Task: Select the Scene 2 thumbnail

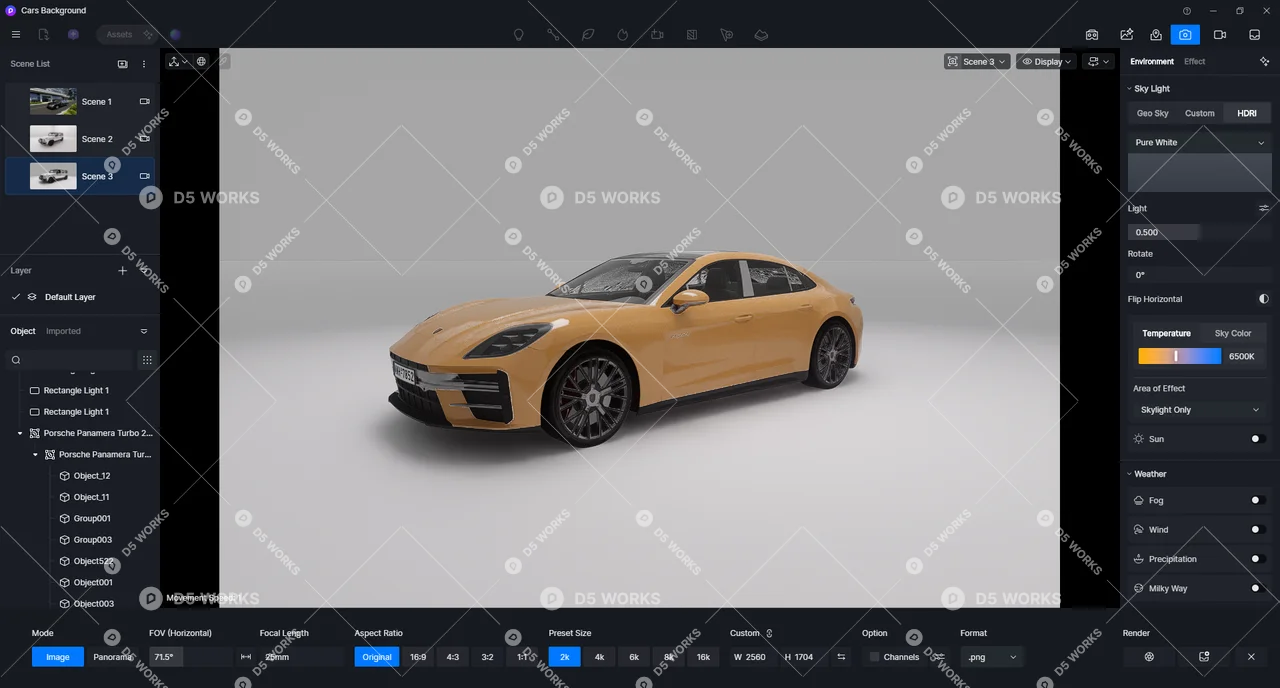Action: tap(53, 139)
